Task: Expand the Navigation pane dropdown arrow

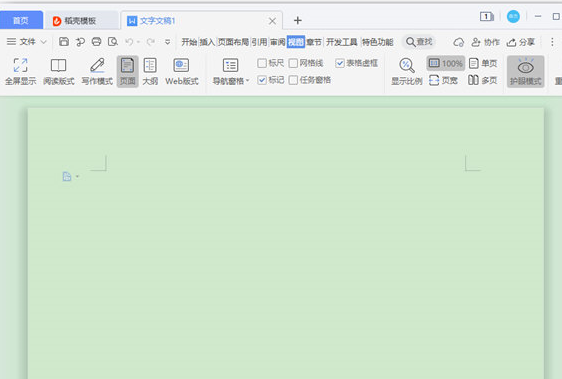Action: (247, 80)
